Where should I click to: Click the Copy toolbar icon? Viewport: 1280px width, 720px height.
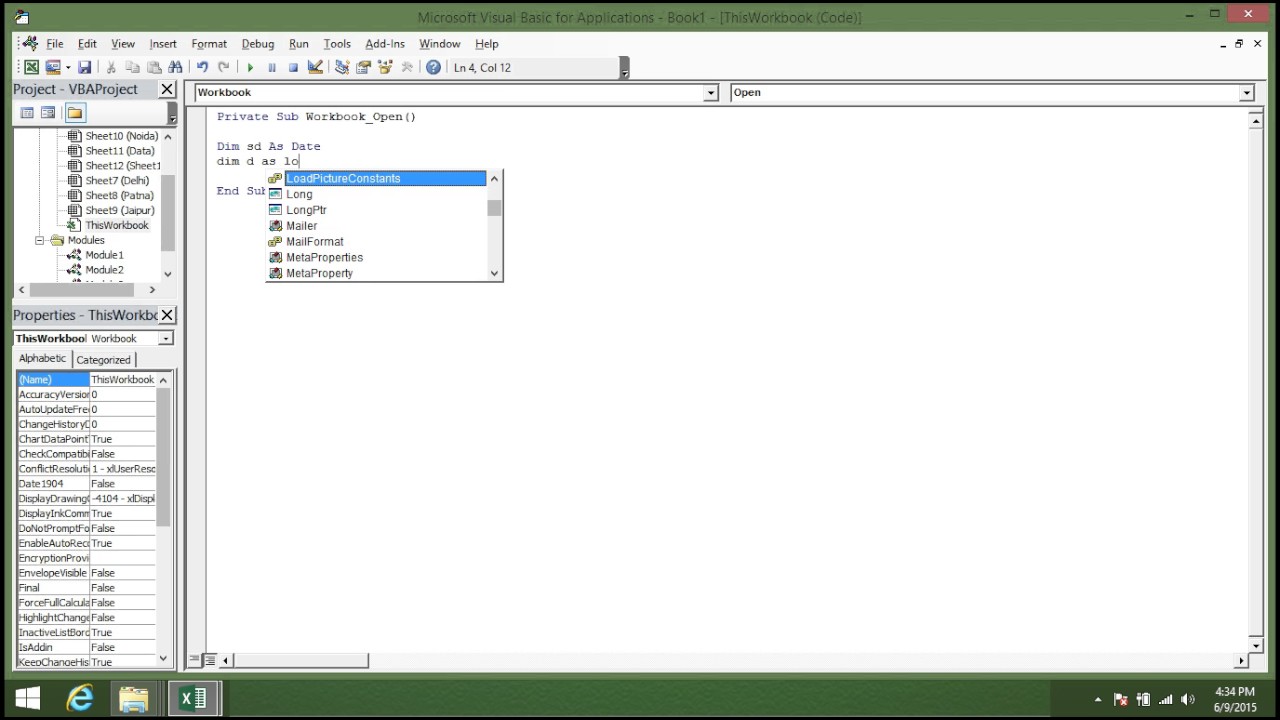[x=132, y=67]
